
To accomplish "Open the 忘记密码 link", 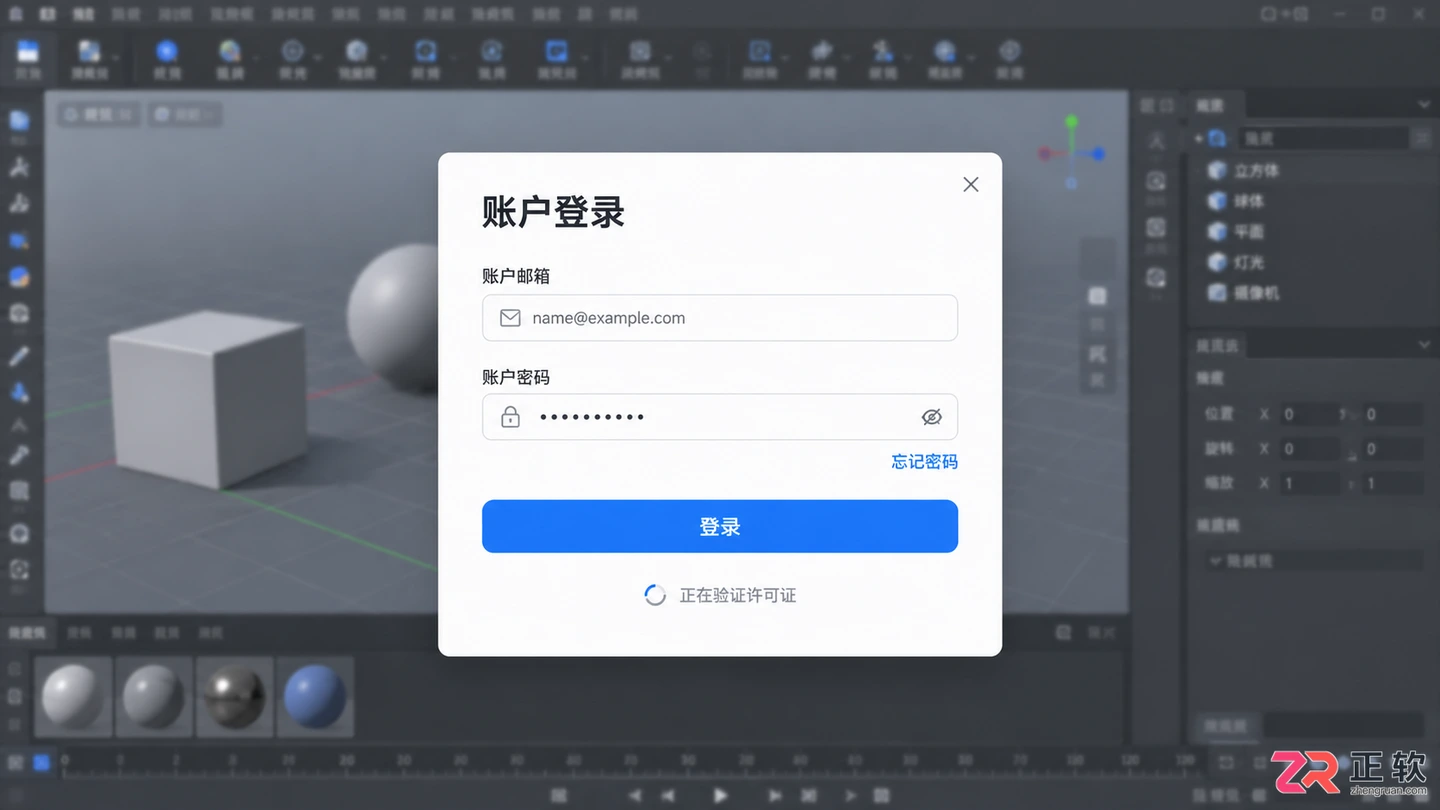I will [x=925, y=462].
